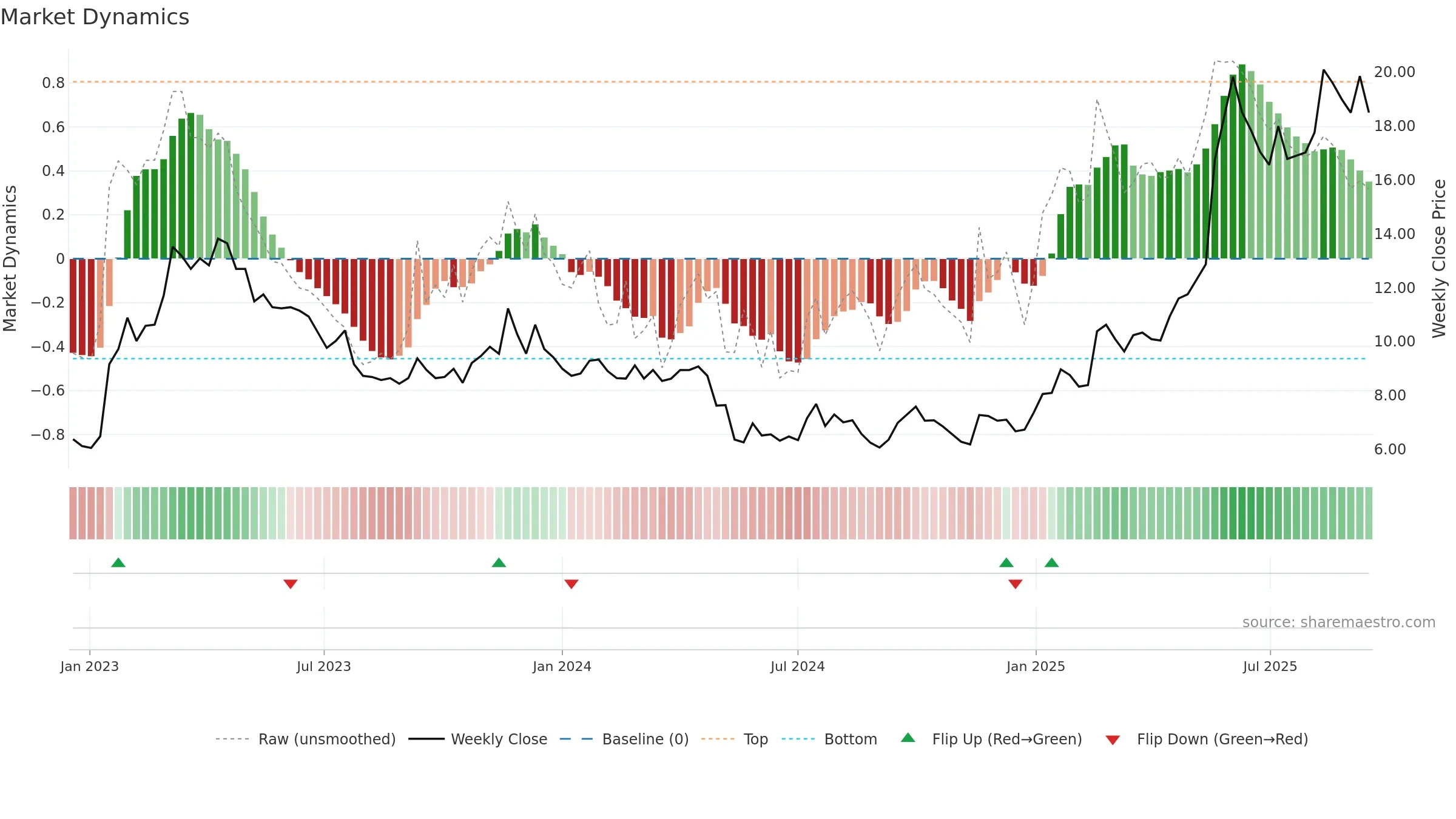
Task: Click the red Flip Down triangle in legend
Action: (x=1113, y=740)
